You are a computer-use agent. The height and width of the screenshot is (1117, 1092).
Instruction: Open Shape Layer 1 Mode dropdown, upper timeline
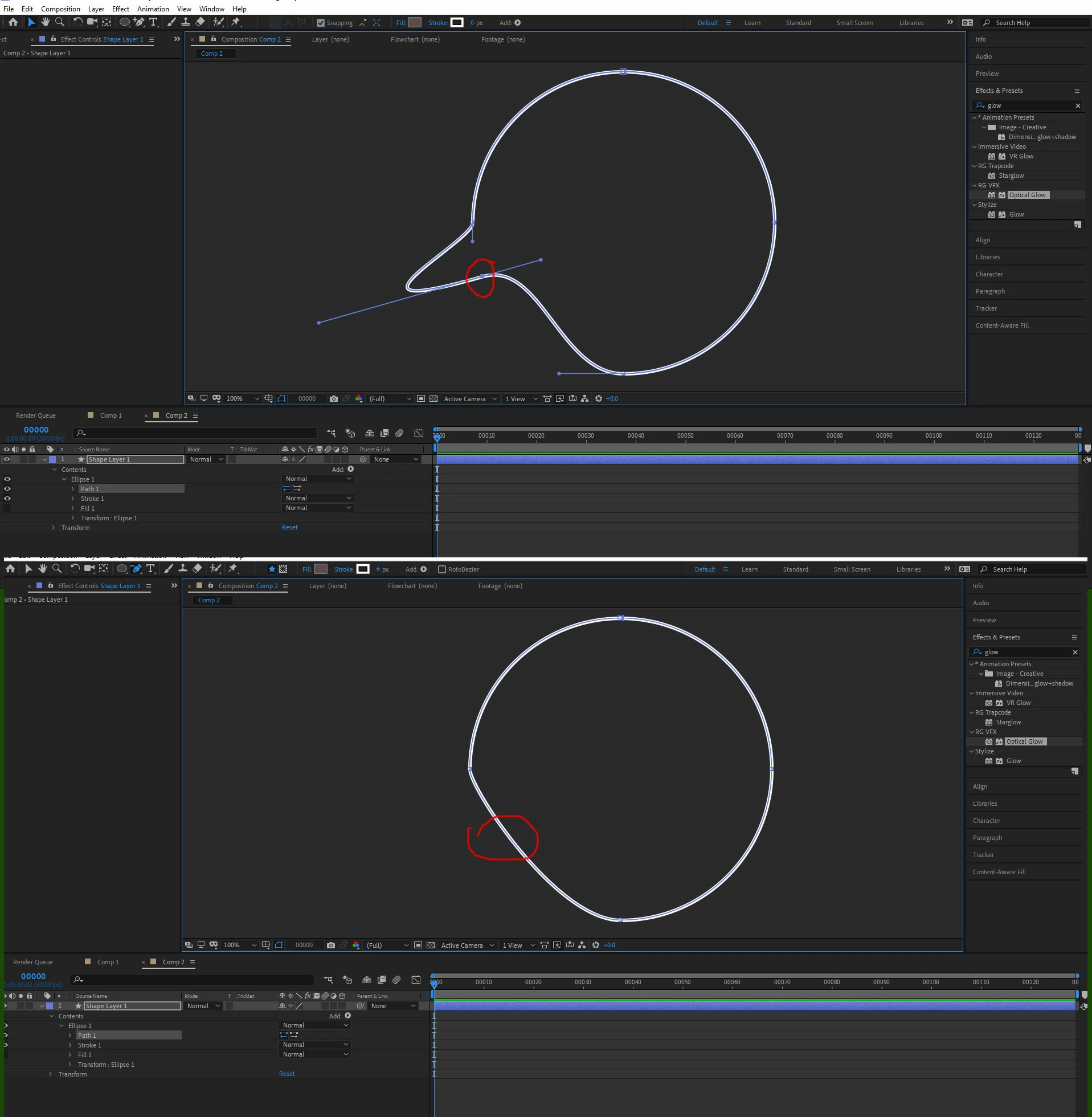(205, 459)
